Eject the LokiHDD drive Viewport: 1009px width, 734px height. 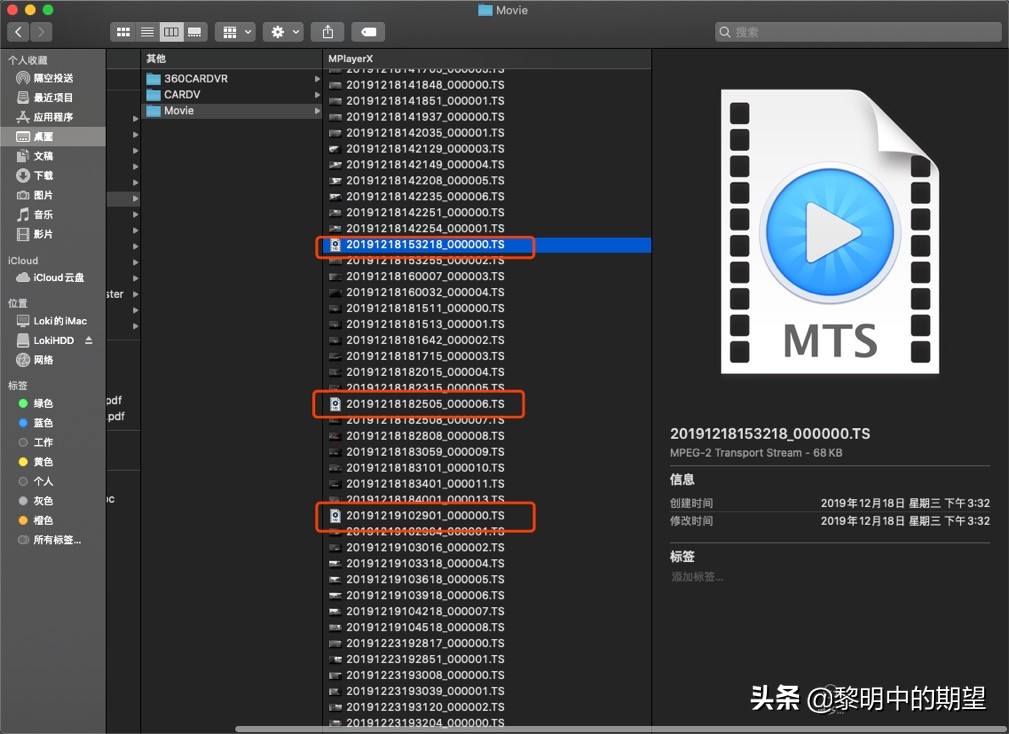88,341
